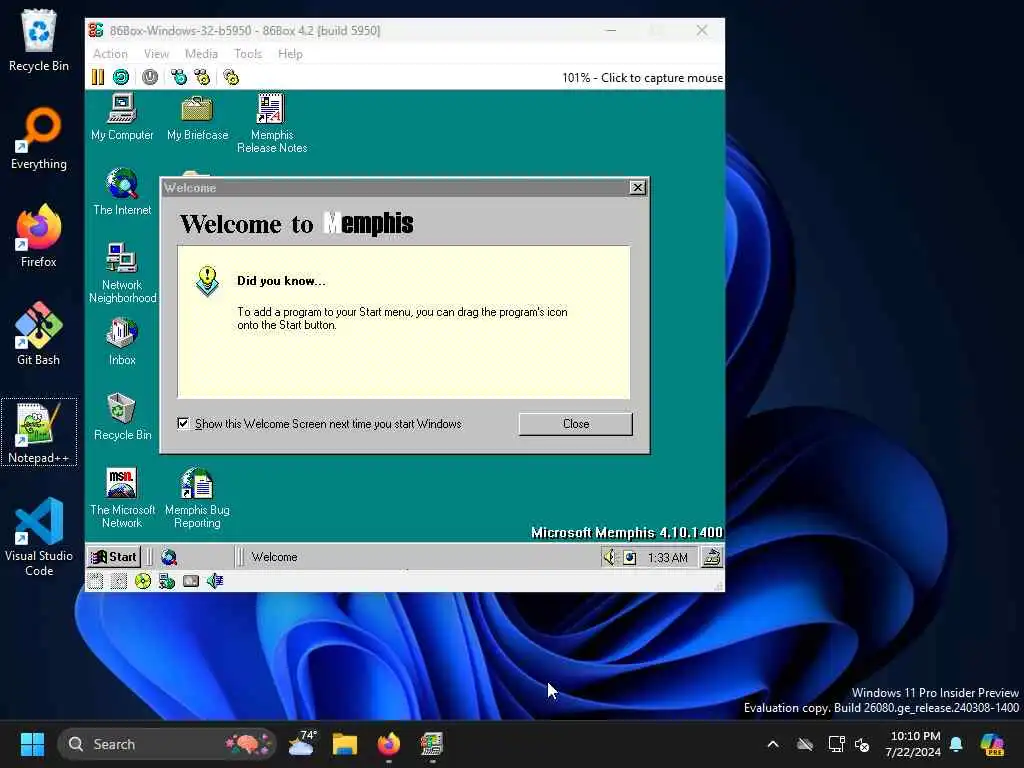Select Memphis Release Notes desktop icon
The height and width of the screenshot is (768, 1024).
pos(272,123)
